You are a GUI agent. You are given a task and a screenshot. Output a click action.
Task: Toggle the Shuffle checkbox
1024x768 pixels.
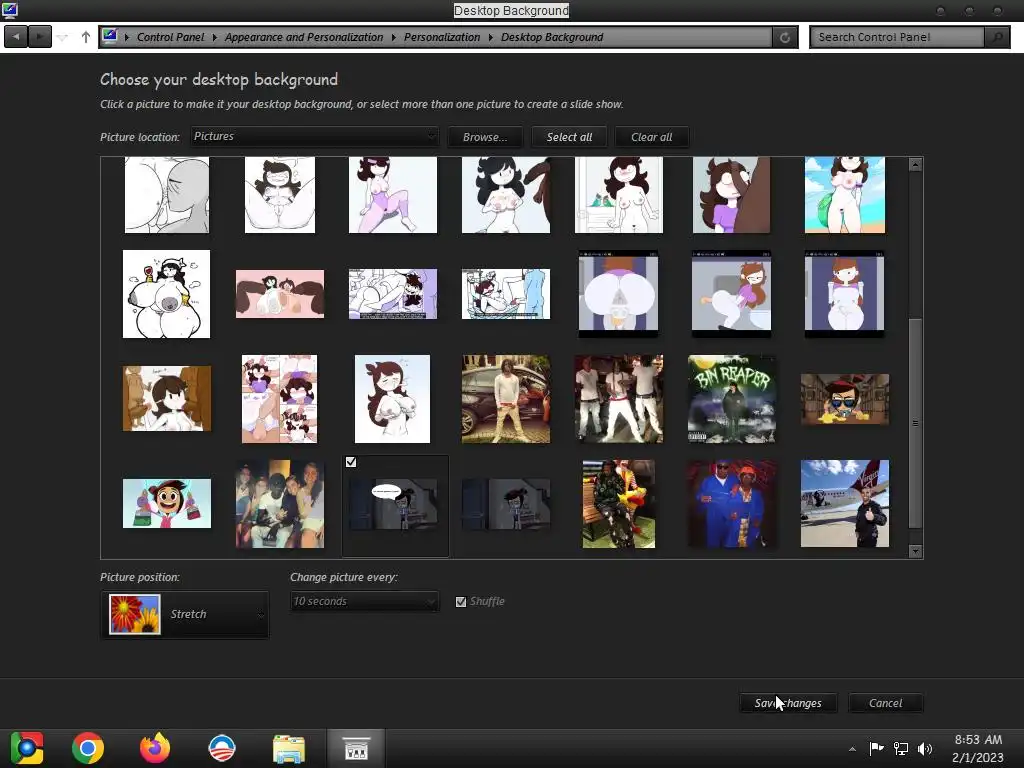(460, 601)
